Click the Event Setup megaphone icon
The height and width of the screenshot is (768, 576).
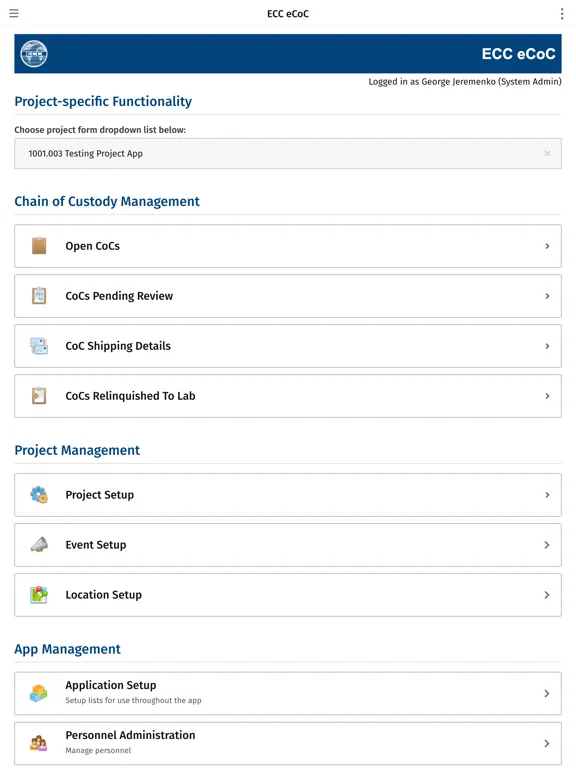click(39, 545)
